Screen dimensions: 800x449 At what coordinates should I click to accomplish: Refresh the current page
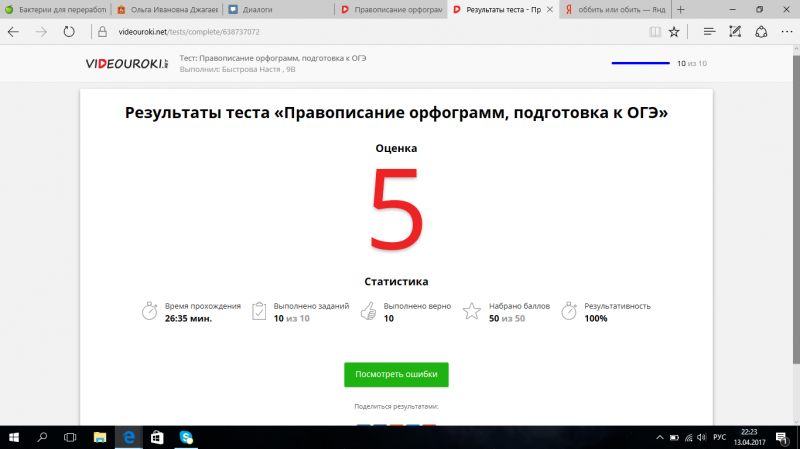[68, 31]
